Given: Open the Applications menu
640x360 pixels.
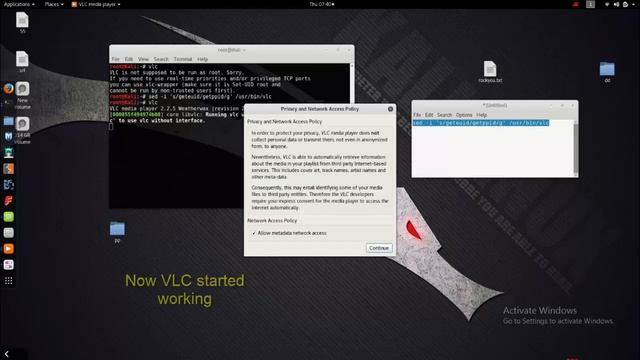Looking at the screenshot, I should pyautogui.click(x=19, y=4).
